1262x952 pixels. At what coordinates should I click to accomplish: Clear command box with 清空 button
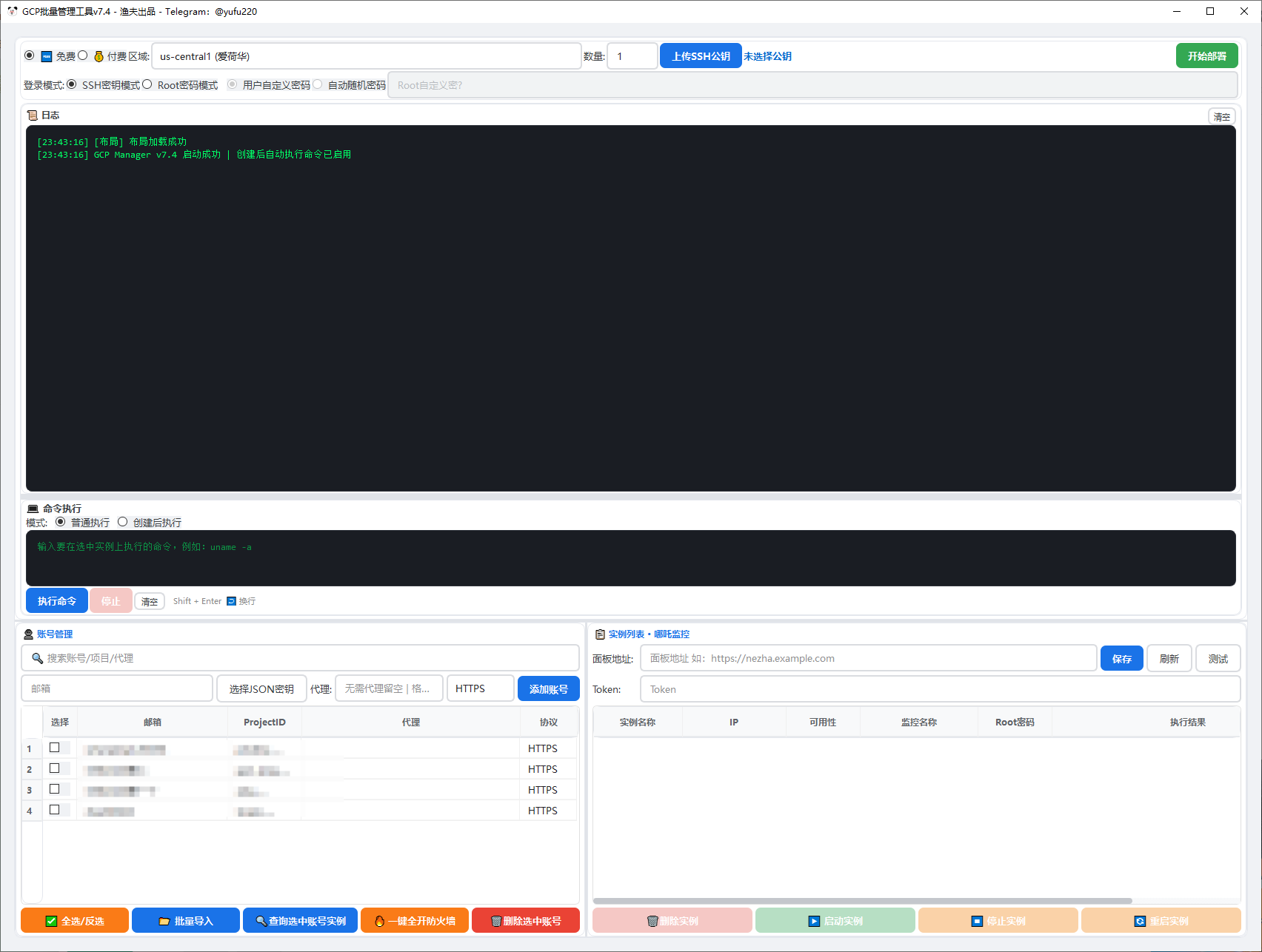(x=150, y=601)
